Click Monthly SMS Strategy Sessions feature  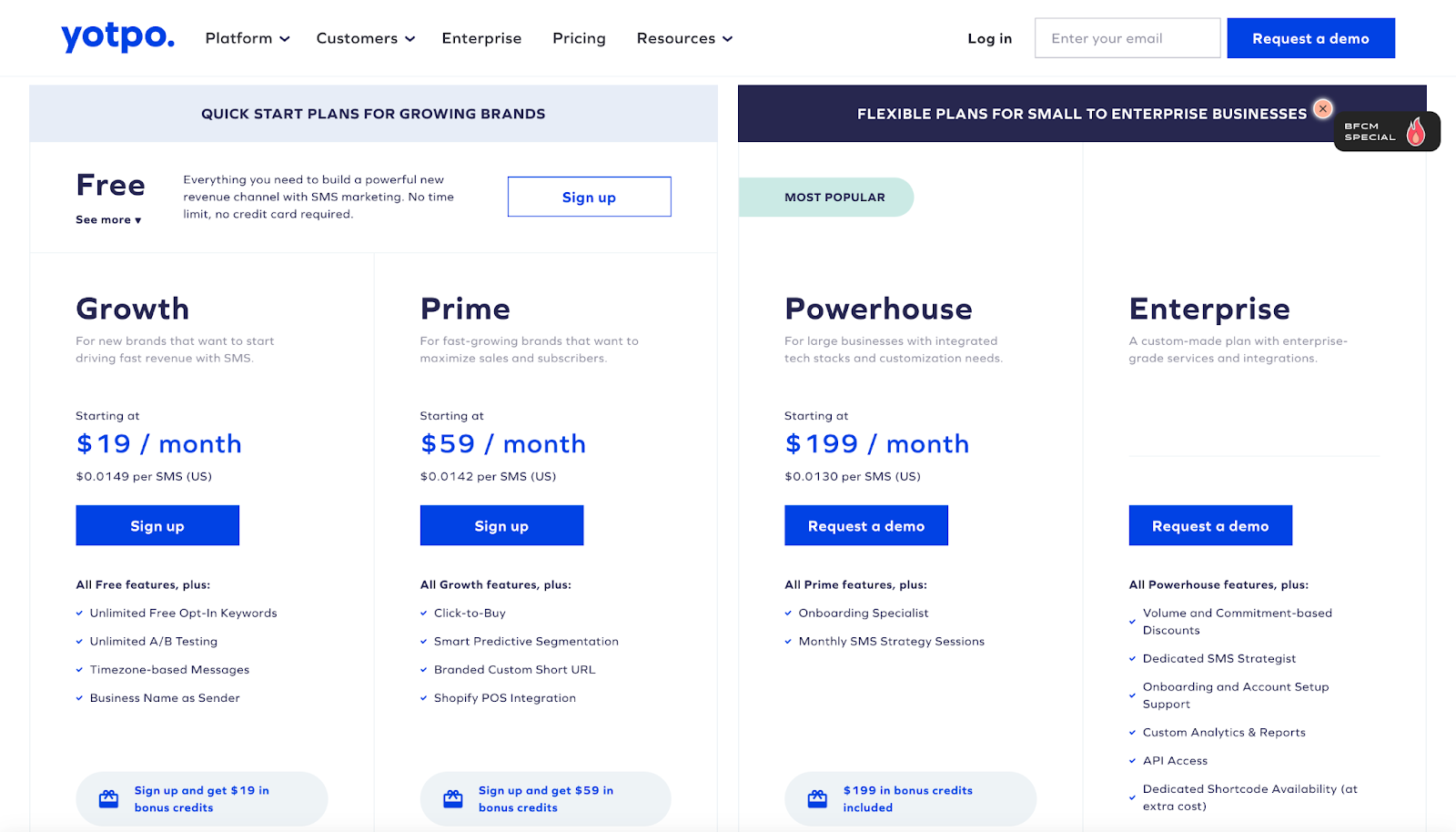pyautogui.click(x=892, y=641)
